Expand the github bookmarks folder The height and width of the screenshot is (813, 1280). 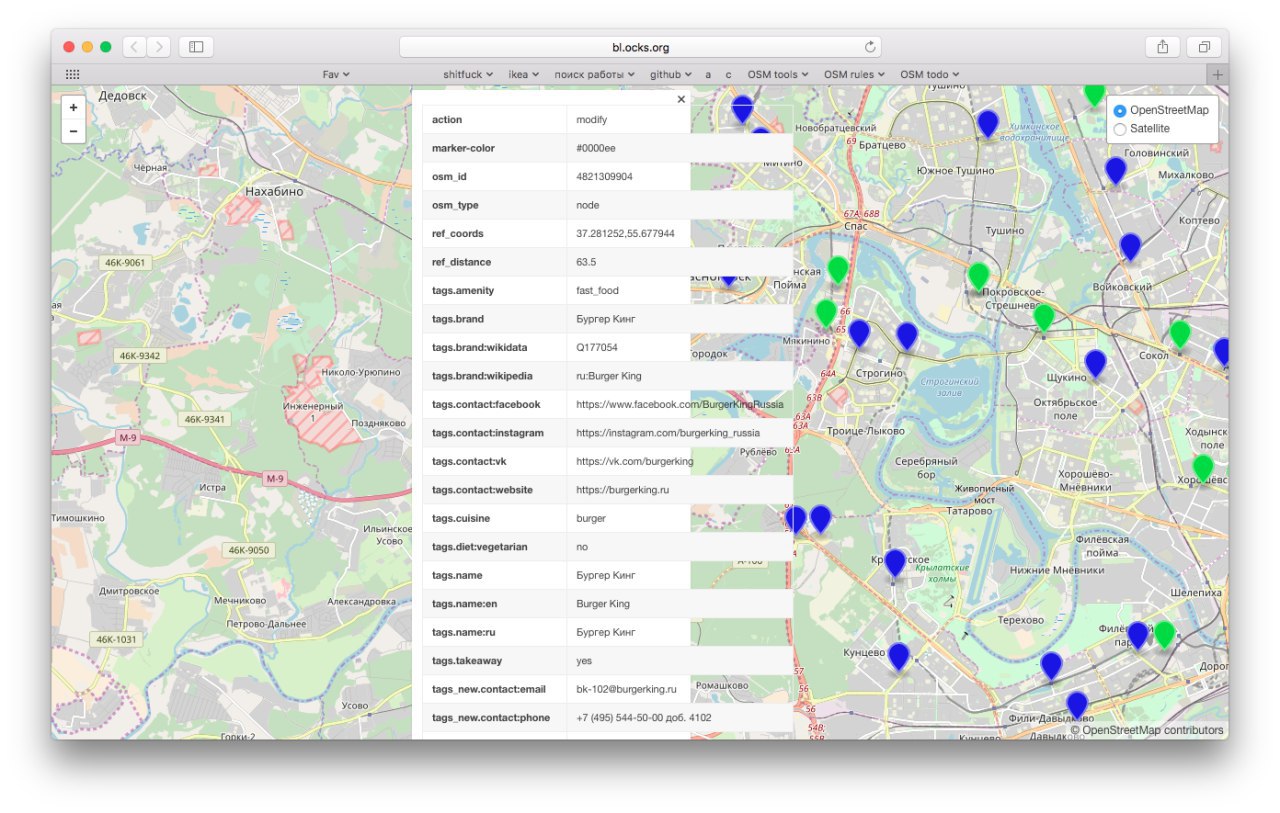(x=671, y=75)
